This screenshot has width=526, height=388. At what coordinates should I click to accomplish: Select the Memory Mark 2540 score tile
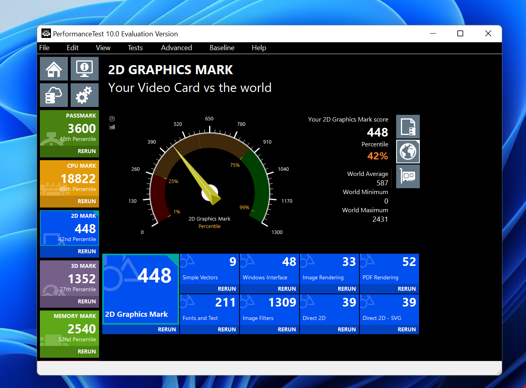coord(69,329)
